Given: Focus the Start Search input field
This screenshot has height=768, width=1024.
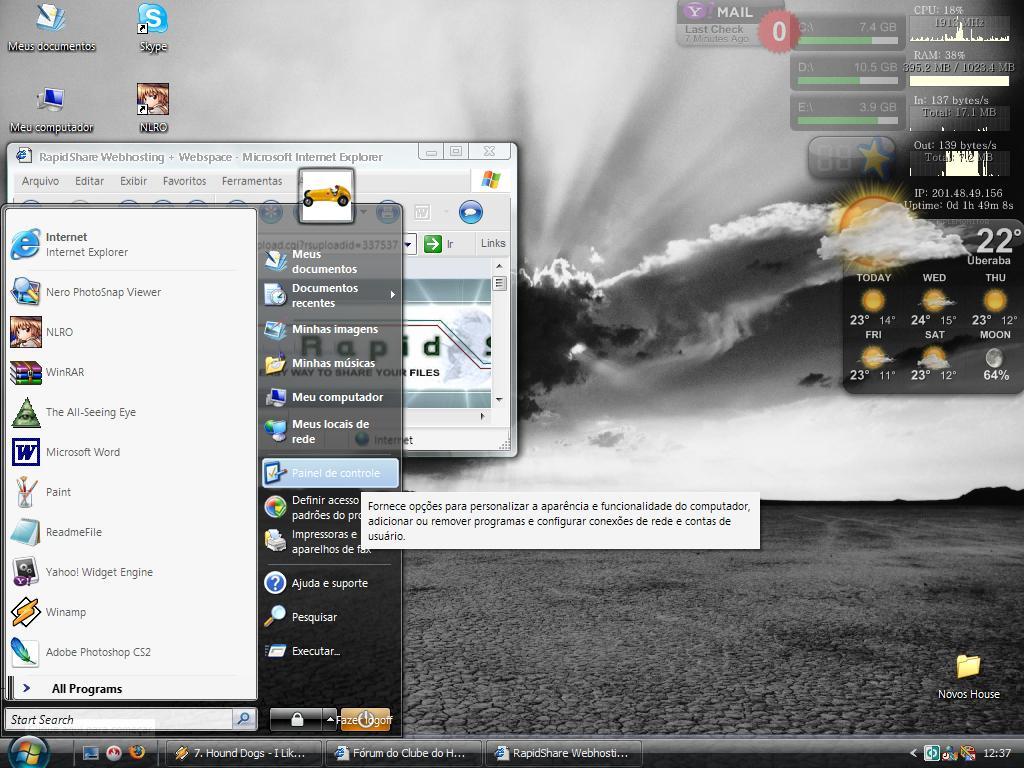Looking at the screenshot, I should pyautogui.click(x=120, y=719).
